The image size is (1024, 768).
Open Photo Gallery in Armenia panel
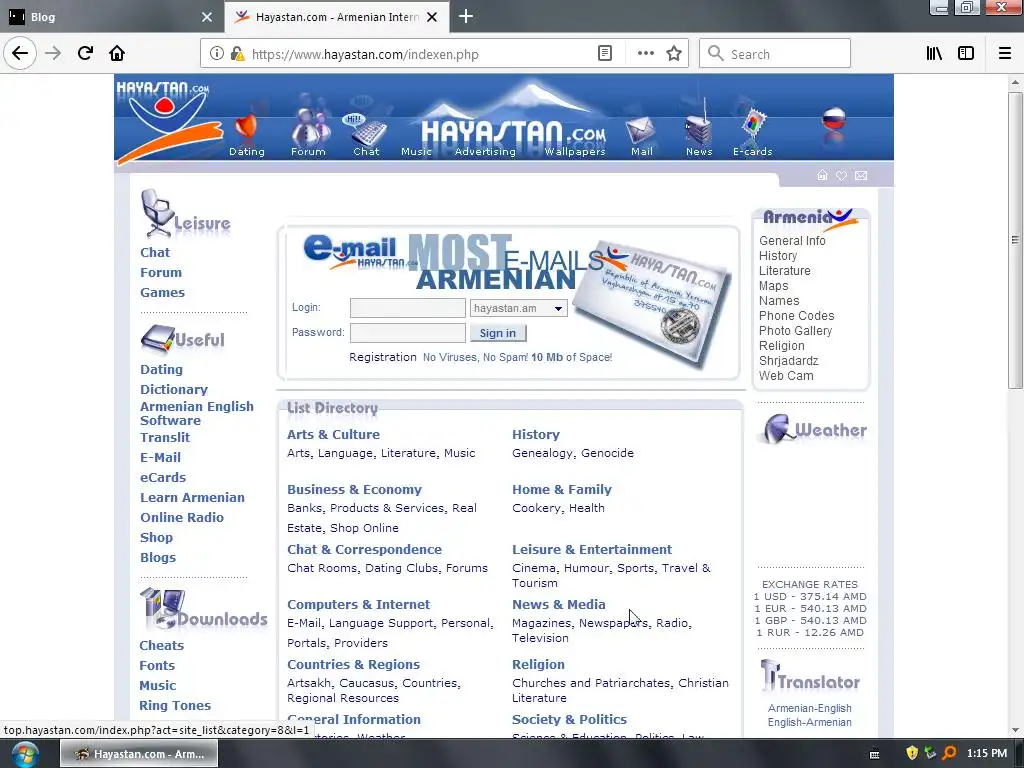point(795,331)
